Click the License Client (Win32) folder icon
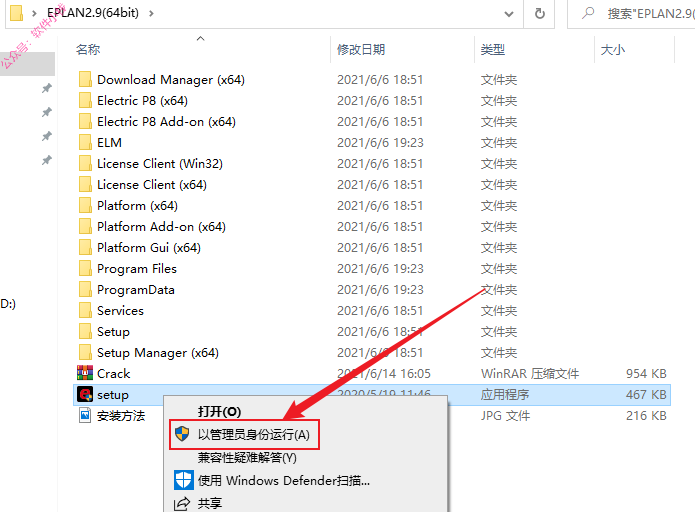 (85, 163)
